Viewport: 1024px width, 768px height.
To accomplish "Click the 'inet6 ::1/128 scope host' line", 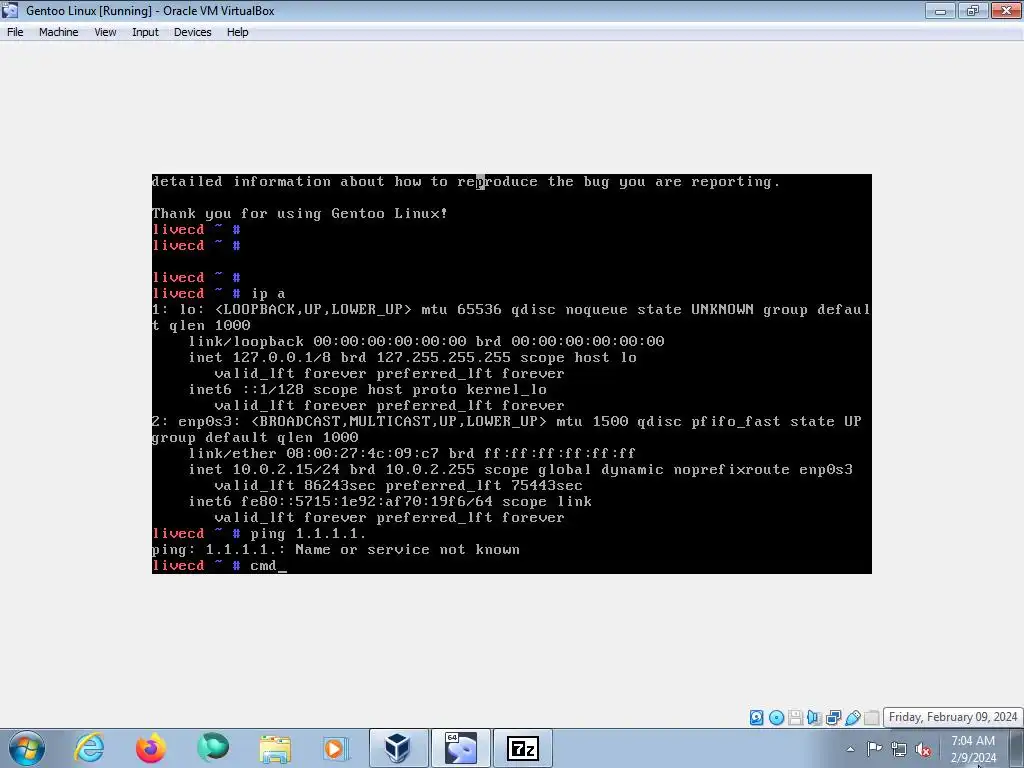I will [x=368, y=389].
